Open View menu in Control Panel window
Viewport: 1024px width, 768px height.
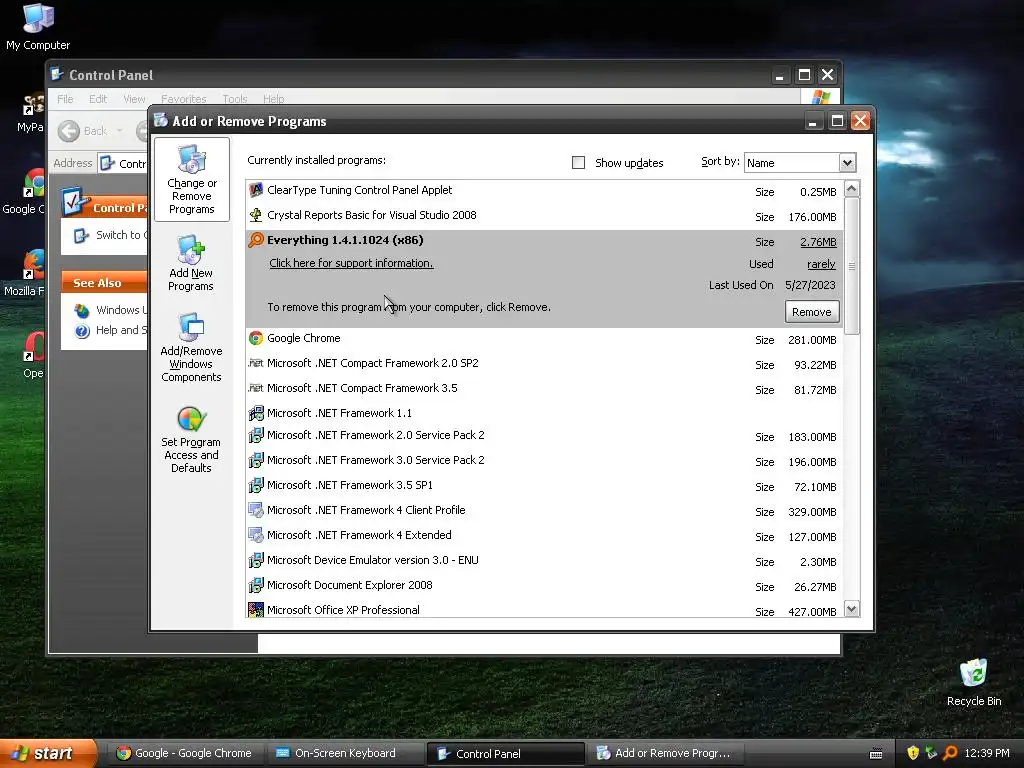[x=135, y=99]
